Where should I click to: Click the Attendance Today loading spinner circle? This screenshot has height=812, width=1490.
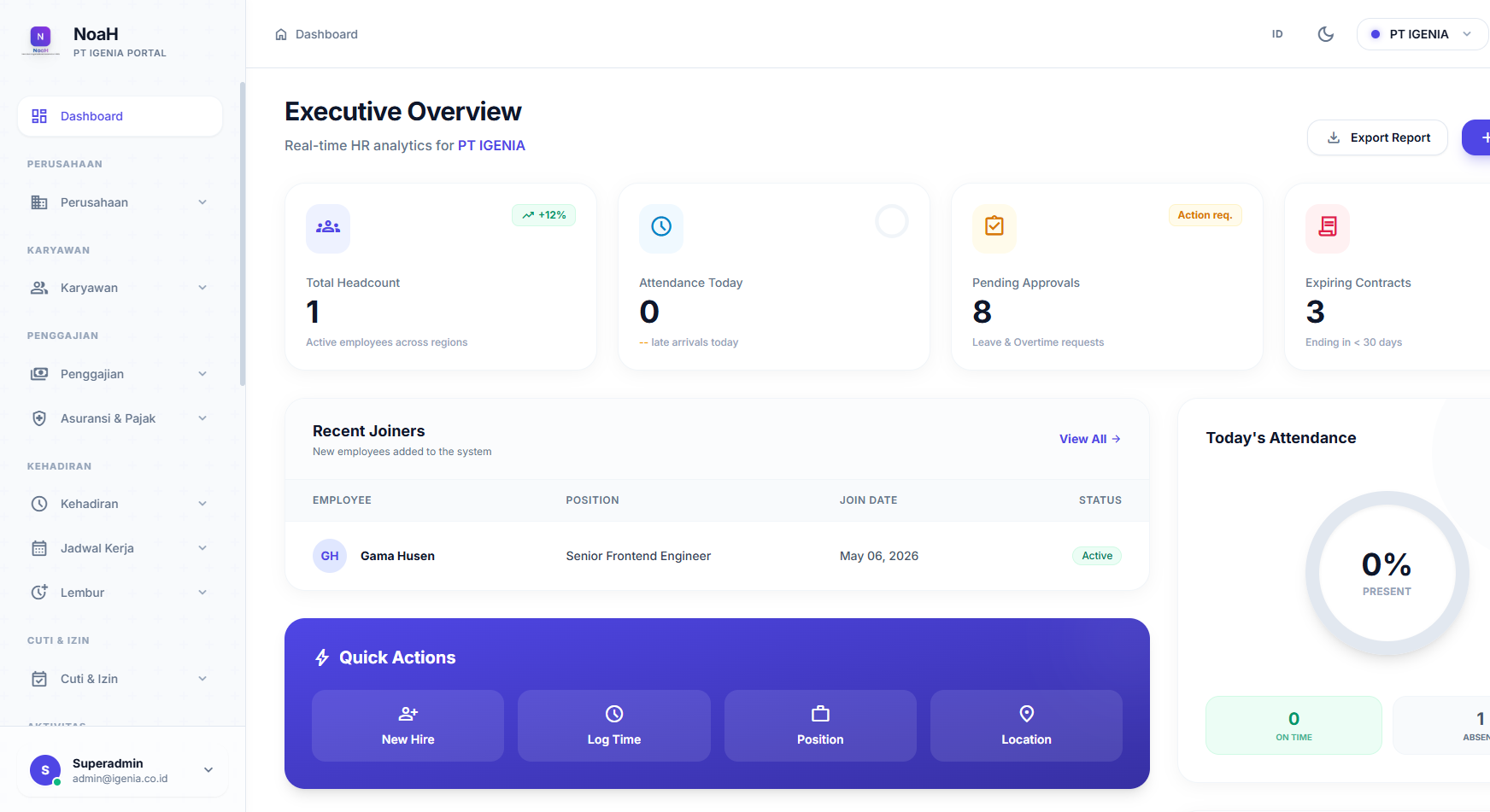pyautogui.click(x=892, y=221)
